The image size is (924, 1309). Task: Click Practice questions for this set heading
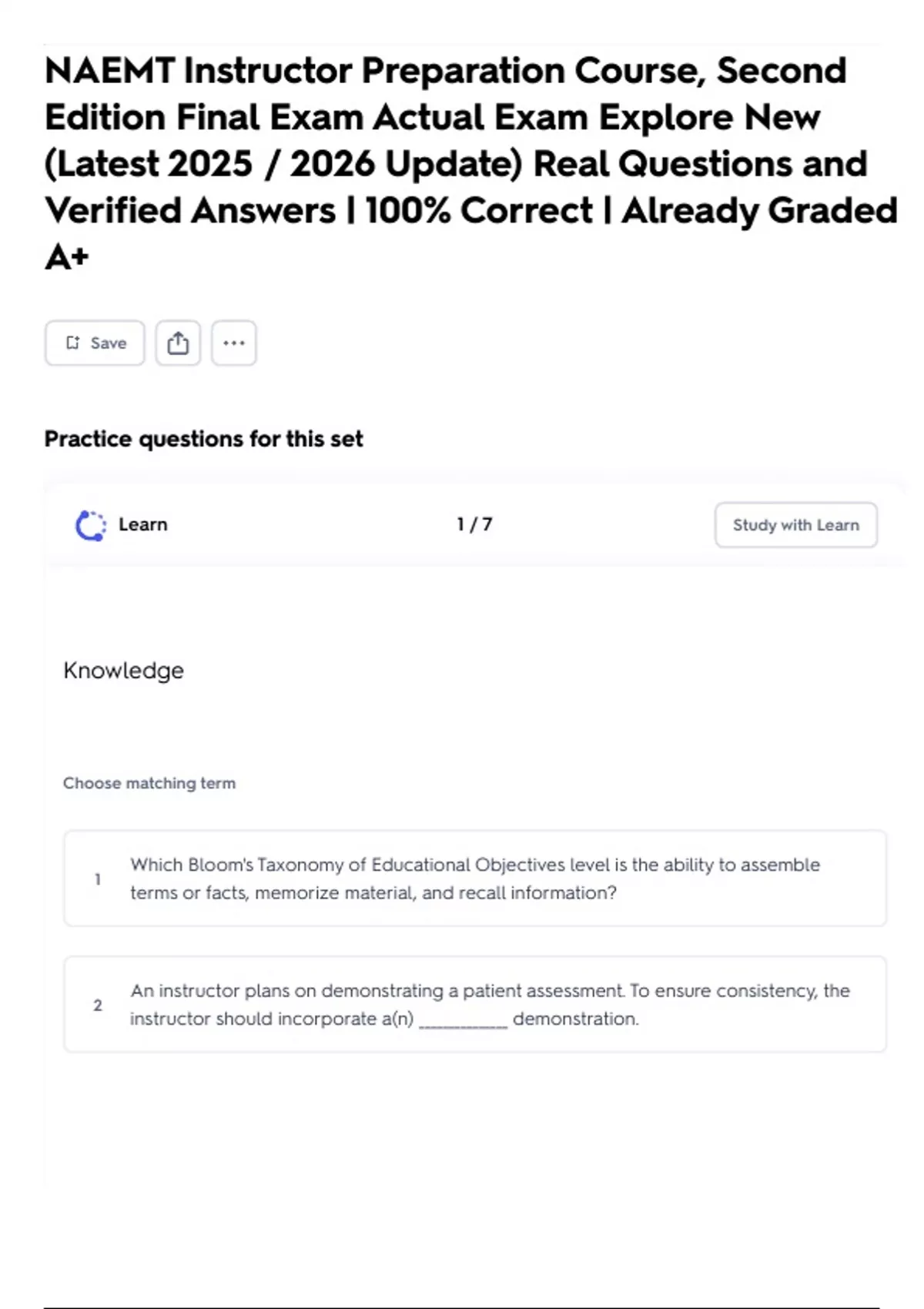203,439
